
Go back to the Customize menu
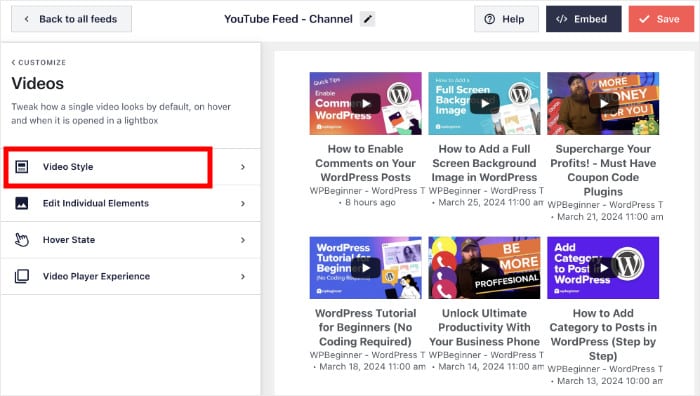click(x=39, y=63)
